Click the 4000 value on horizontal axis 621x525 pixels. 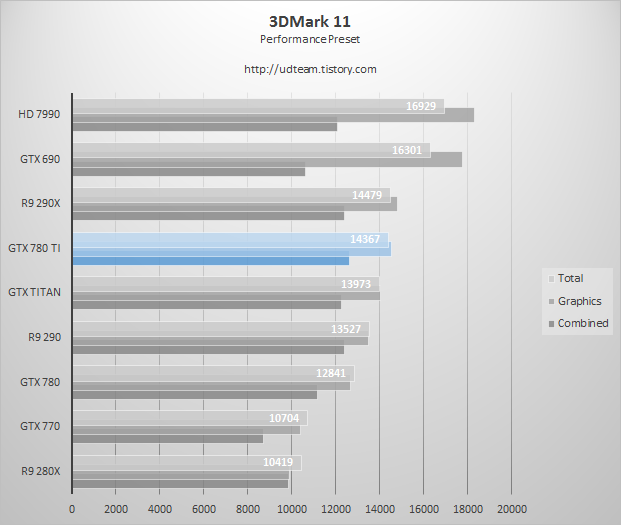[160, 509]
